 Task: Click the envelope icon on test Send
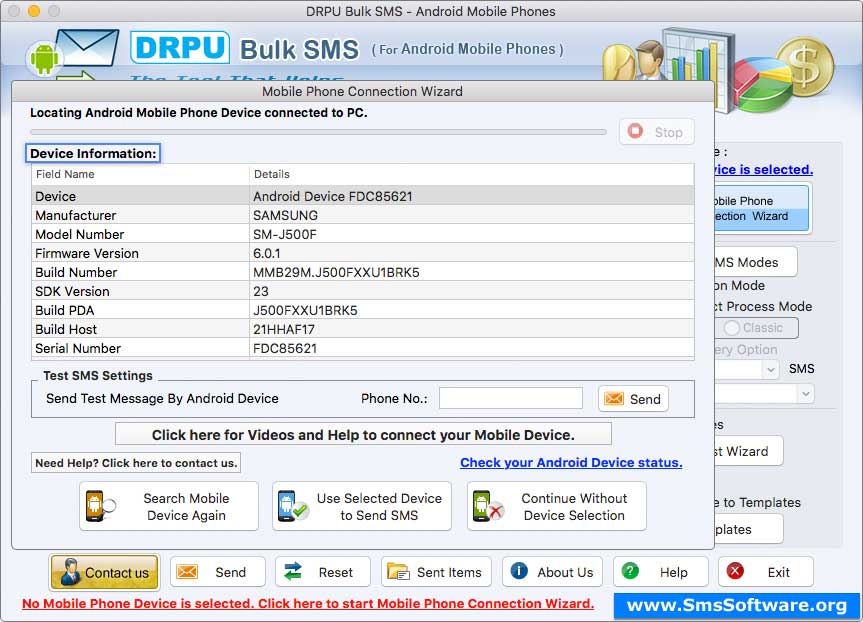coord(614,399)
